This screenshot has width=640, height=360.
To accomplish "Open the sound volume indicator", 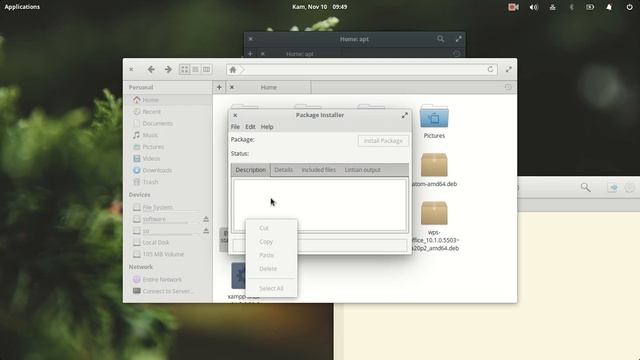I will click(533, 7).
